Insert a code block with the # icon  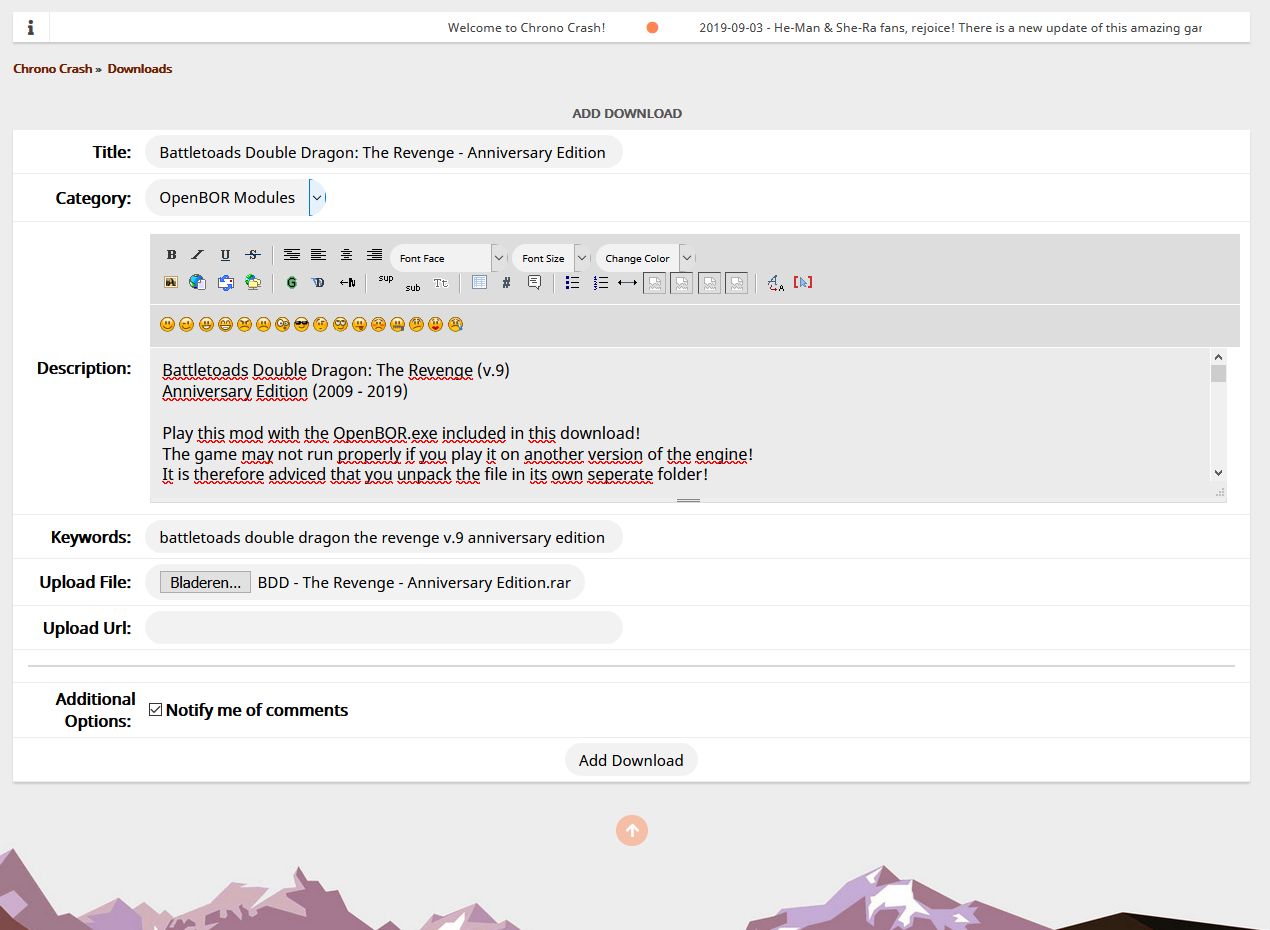[506, 283]
